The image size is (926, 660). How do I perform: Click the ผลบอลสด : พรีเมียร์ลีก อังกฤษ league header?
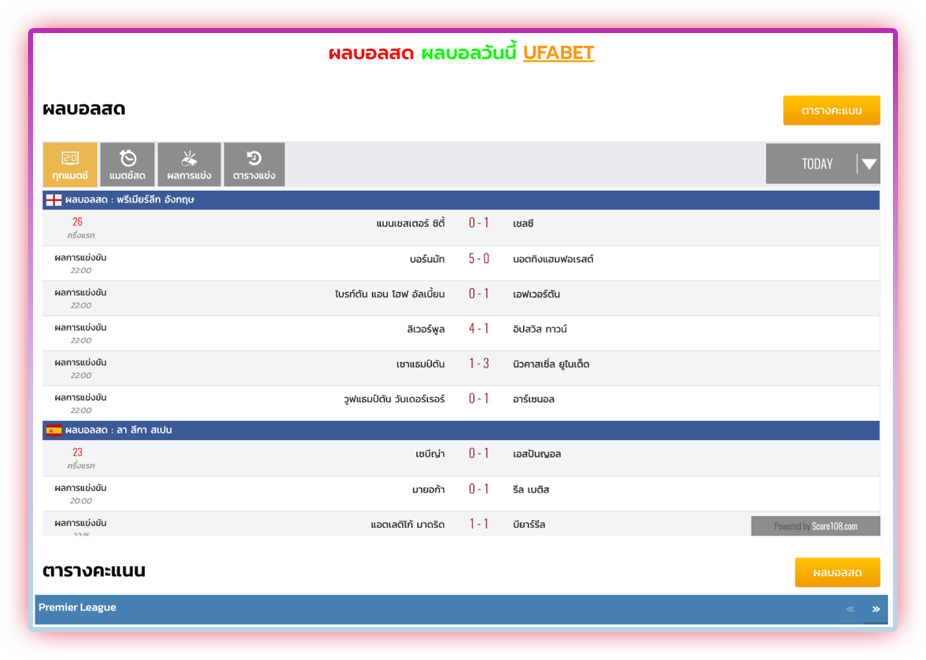[461, 200]
